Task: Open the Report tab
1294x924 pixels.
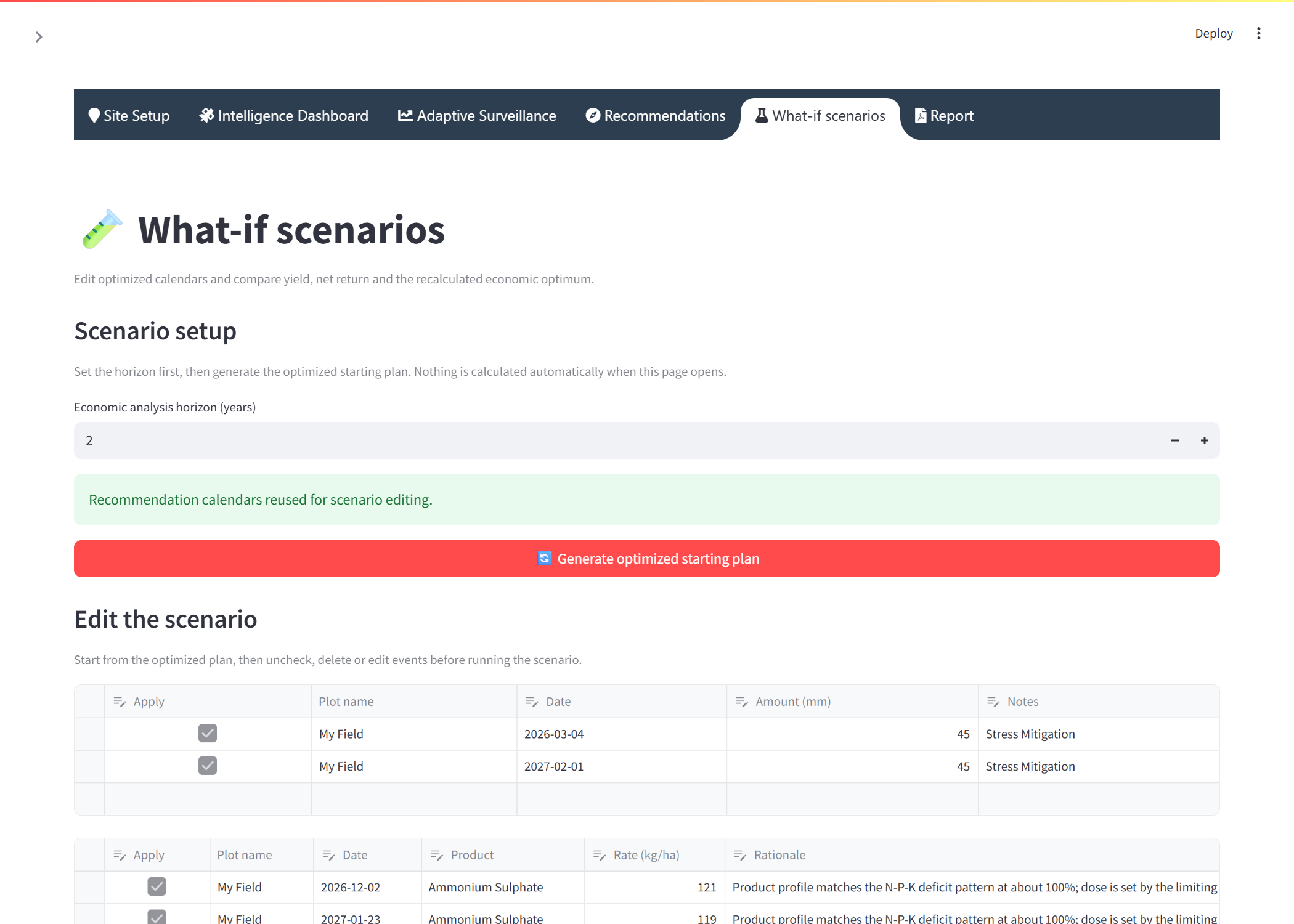Action: click(944, 115)
